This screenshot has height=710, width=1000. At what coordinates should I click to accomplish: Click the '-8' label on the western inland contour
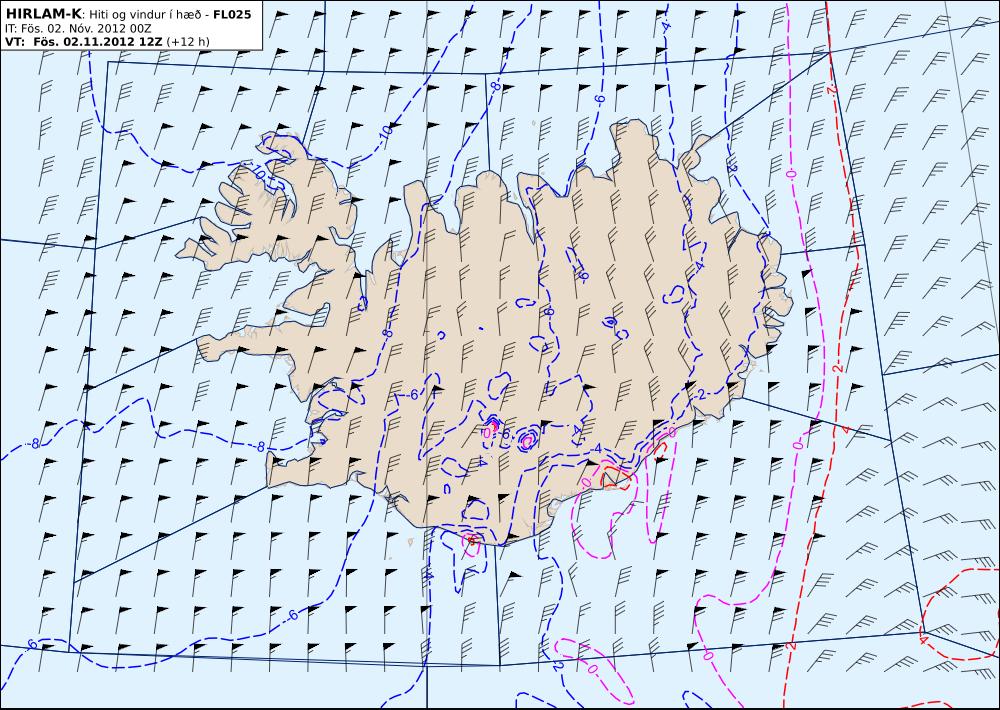tap(386, 333)
